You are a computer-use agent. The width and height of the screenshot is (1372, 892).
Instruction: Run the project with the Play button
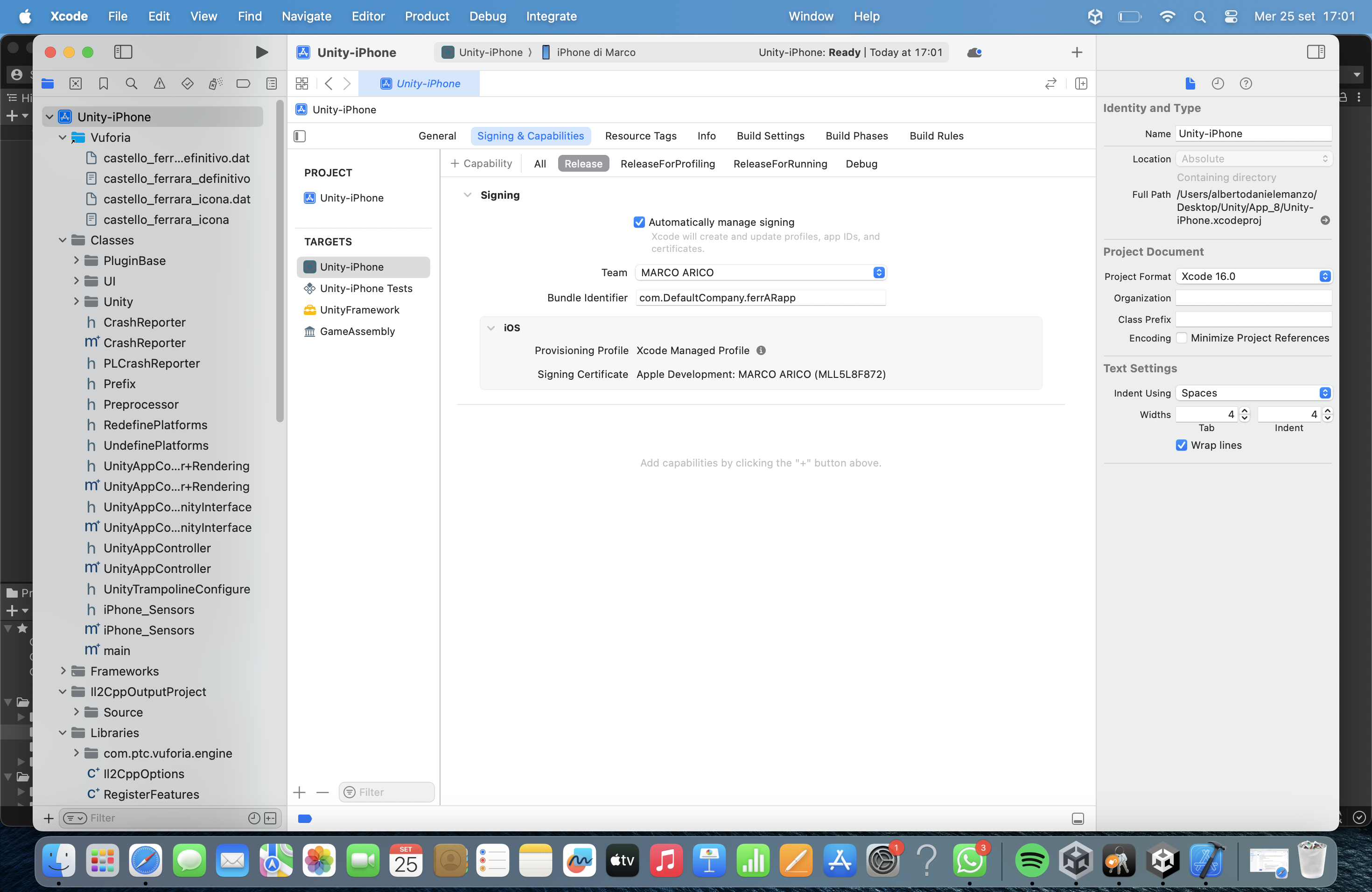(261, 52)
